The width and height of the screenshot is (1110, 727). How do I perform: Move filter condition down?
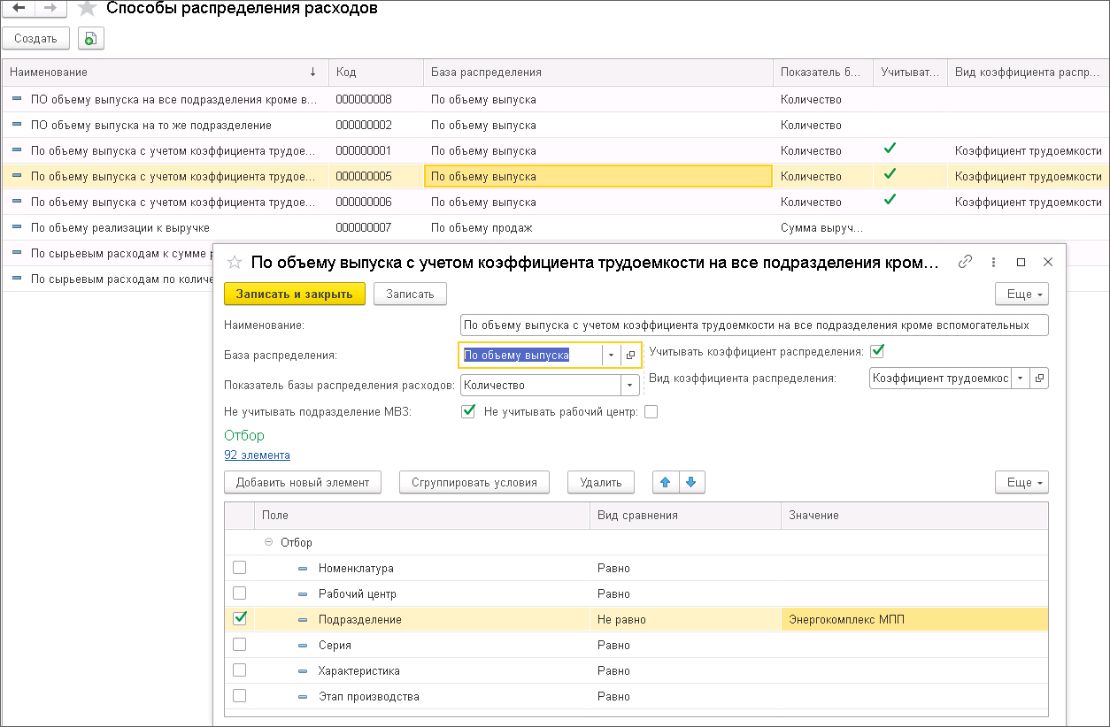coord(691,482)
